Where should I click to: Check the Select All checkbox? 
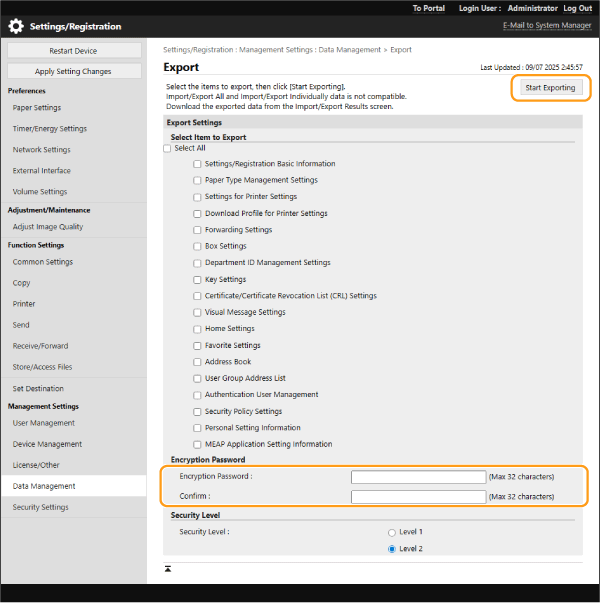[x=168, y=148]
